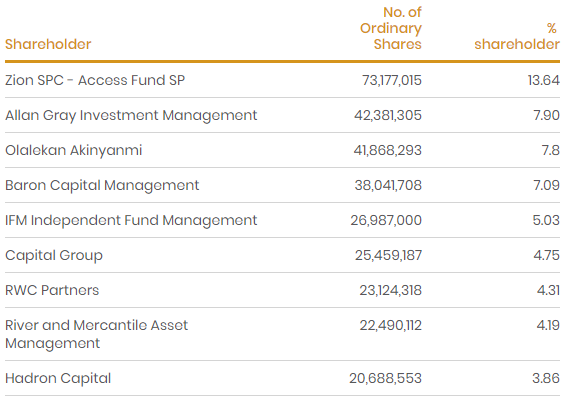The height and width of the screenshot is (398, 568).
Task: Click the 3.86 percentage value
Action: (x=546, y=378)
